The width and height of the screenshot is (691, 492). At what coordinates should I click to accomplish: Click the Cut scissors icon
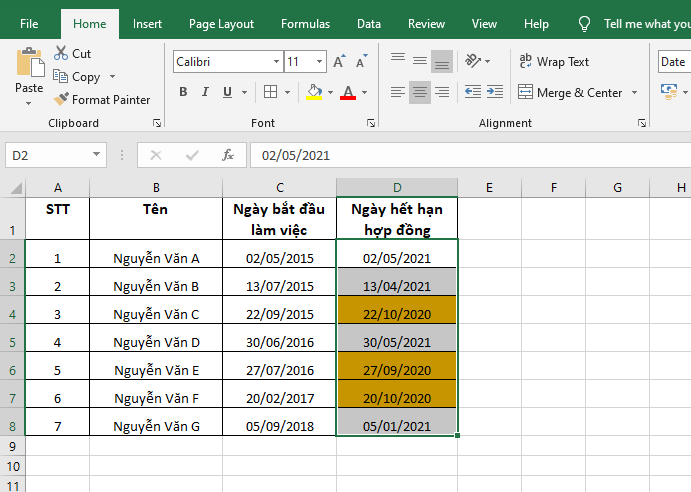pos(61,54)
